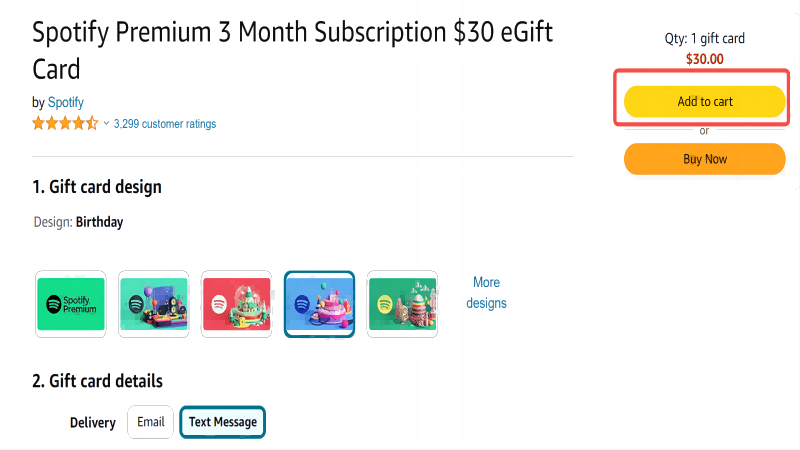Expand the rating breakdown chevron
This screenshot has width=800, height=450.
106,124
